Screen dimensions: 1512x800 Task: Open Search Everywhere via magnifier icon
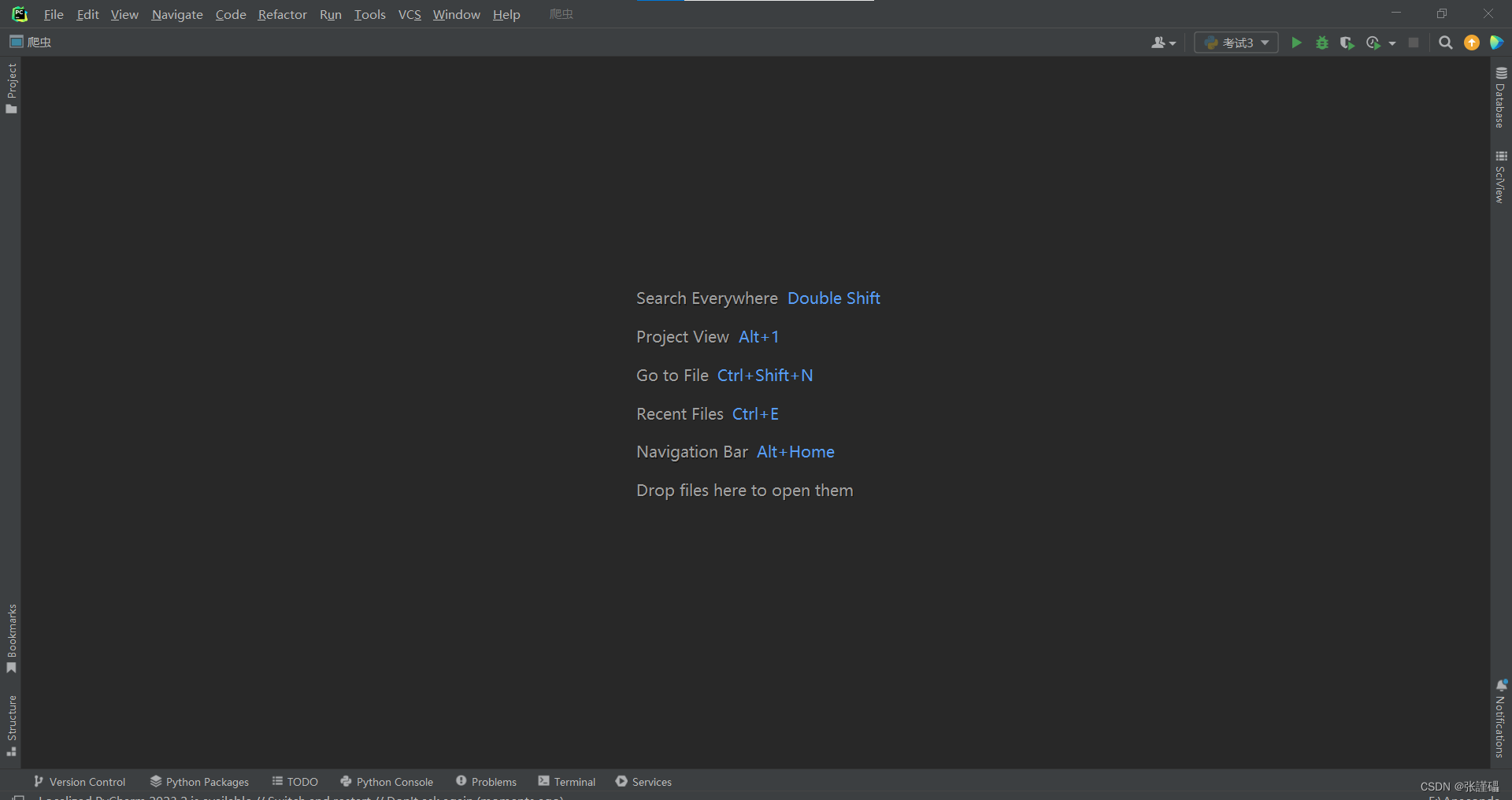click(x=1446, y=43)
